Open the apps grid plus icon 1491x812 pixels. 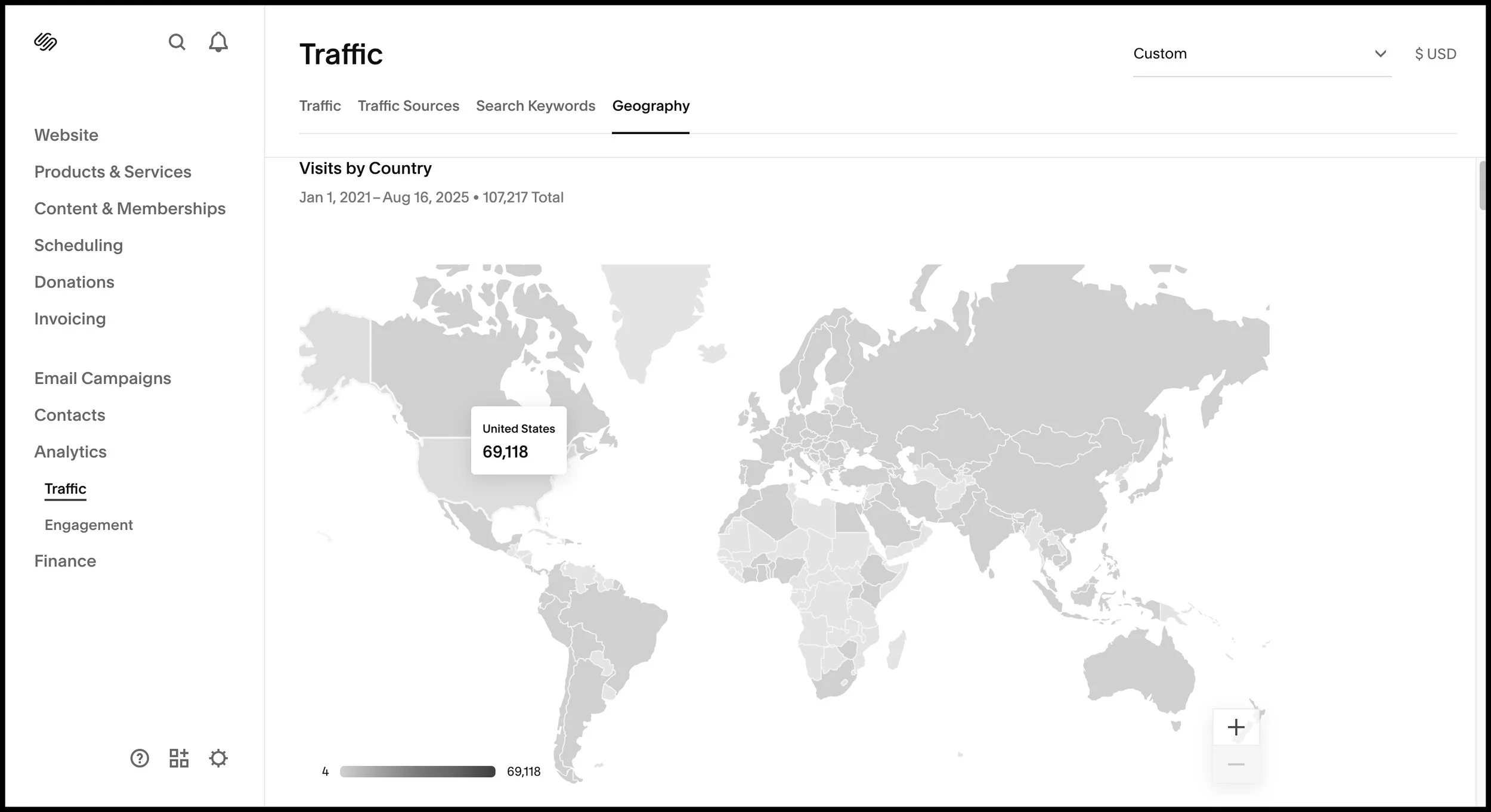179,758
